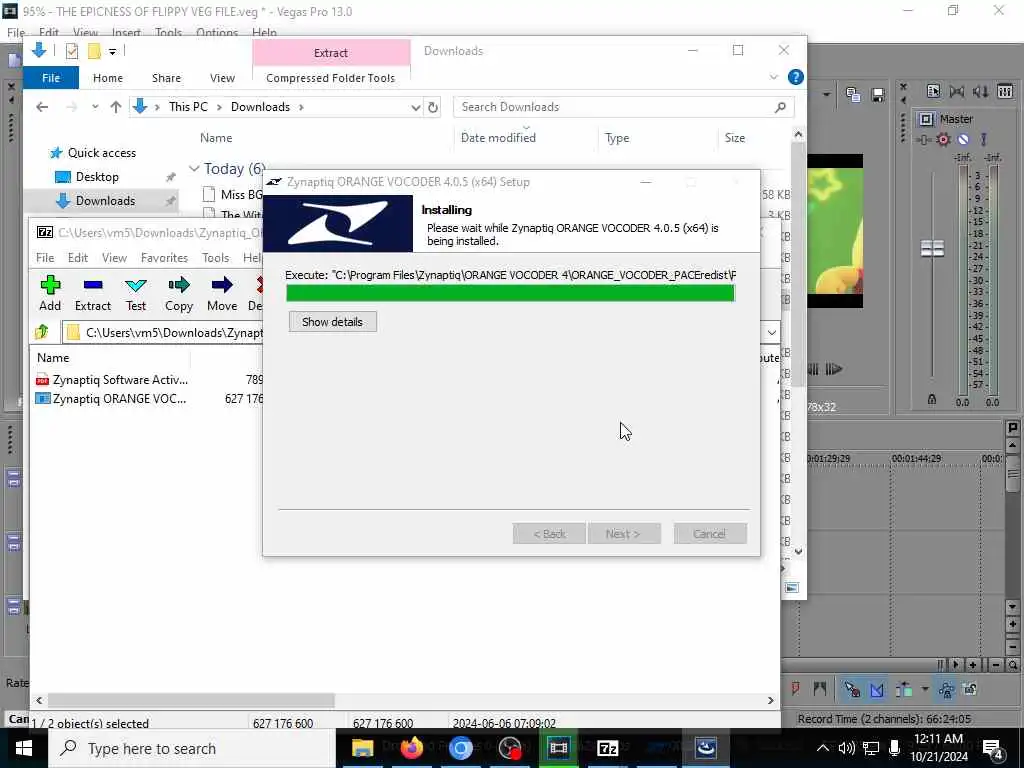The image size is (1024, 768).
Task: Sort by Date modified column
Action: coord(498,138)
